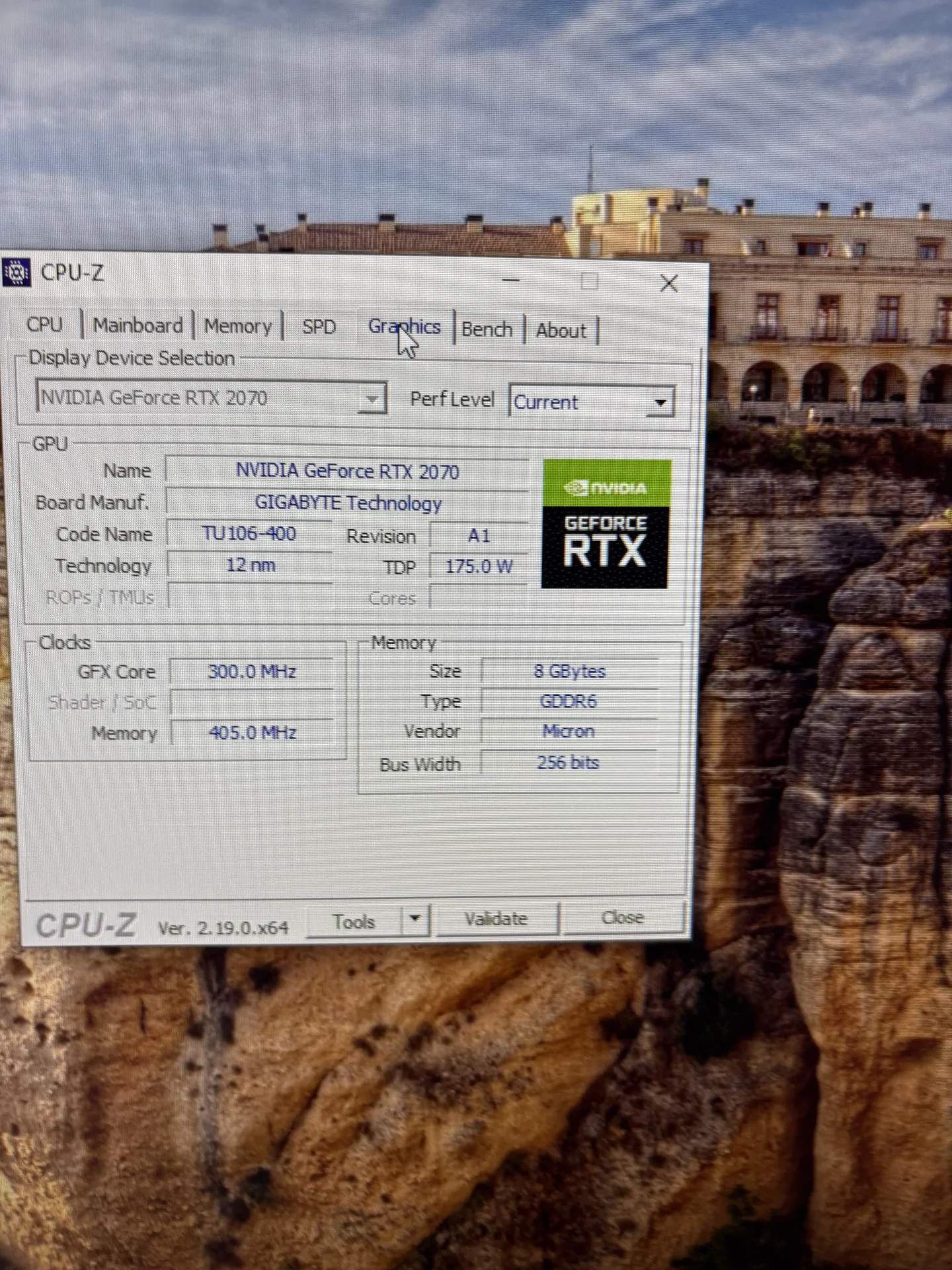Screen dimensions: 952x1270
Task: Click the 8 GBytes memory size value
Action: point(570,671)
